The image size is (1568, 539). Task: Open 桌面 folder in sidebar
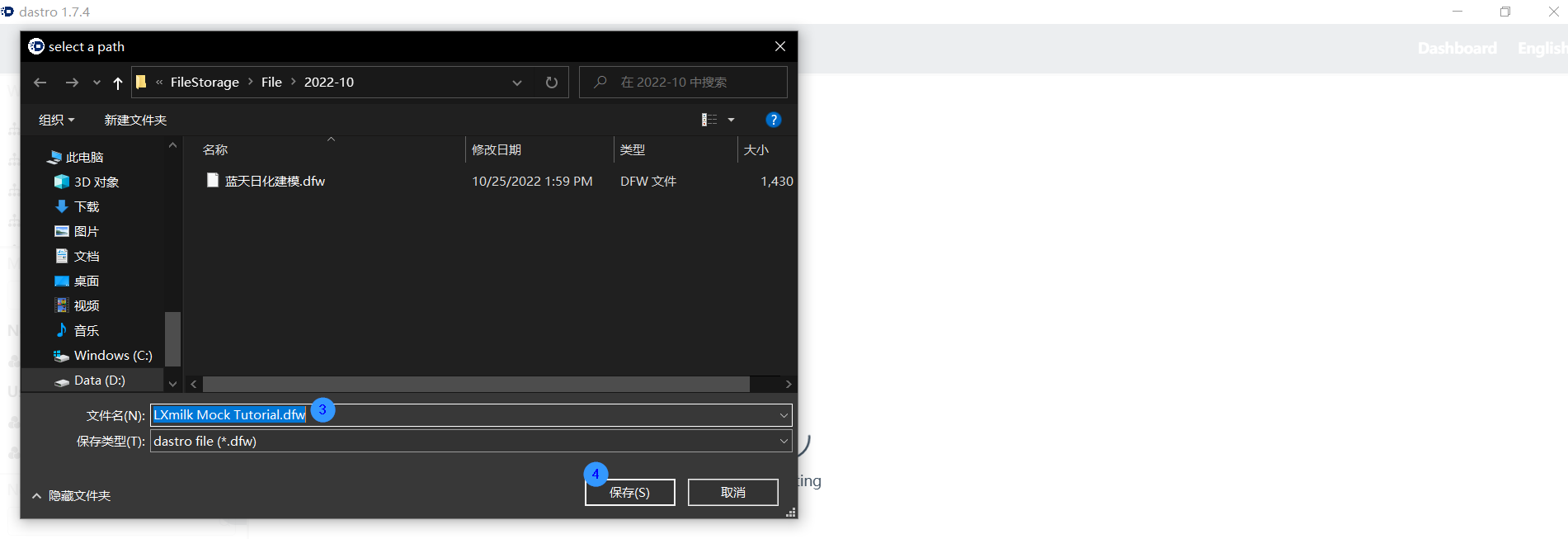78,281
